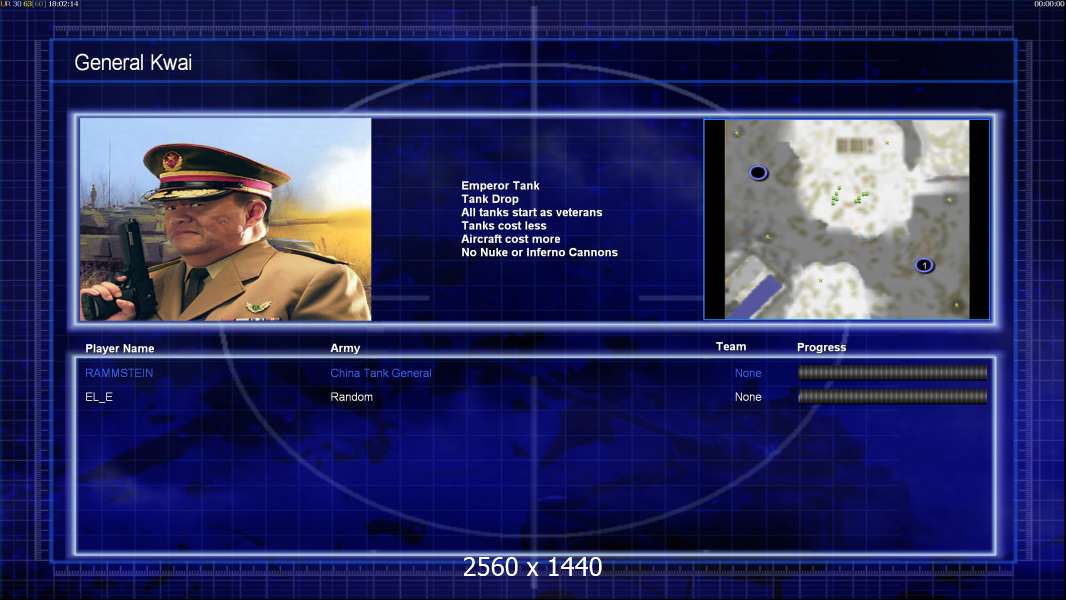This screenshot has height=600, width=1066.
Task: Click the Player Name column header
Action: tap(120, 349)
